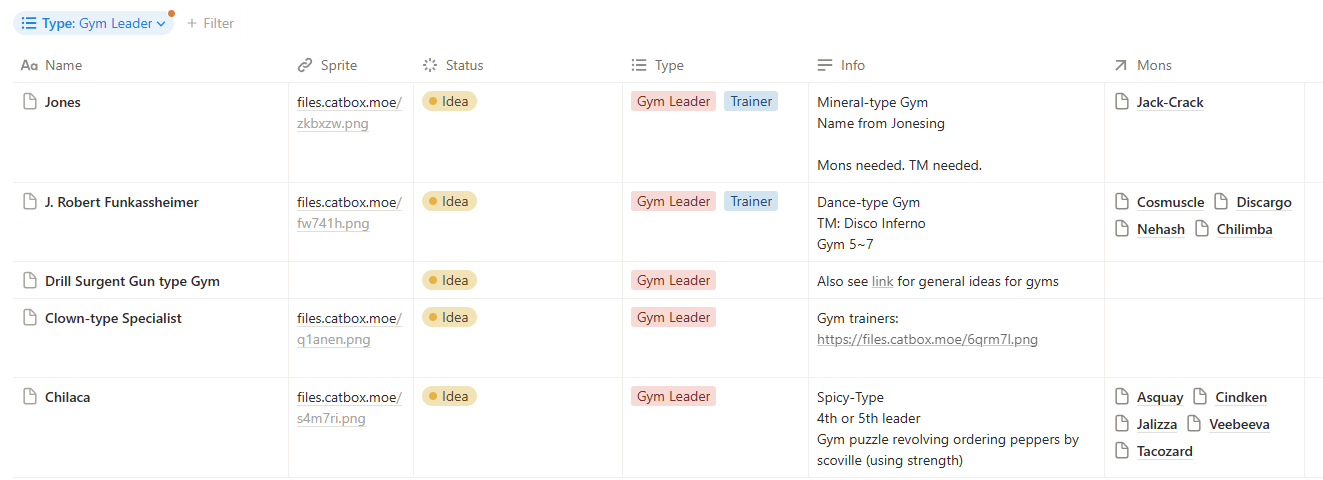The image size is (1323, 480).
Task: Click Idea status of Drill Surgent row
Action: coord(449,280)
